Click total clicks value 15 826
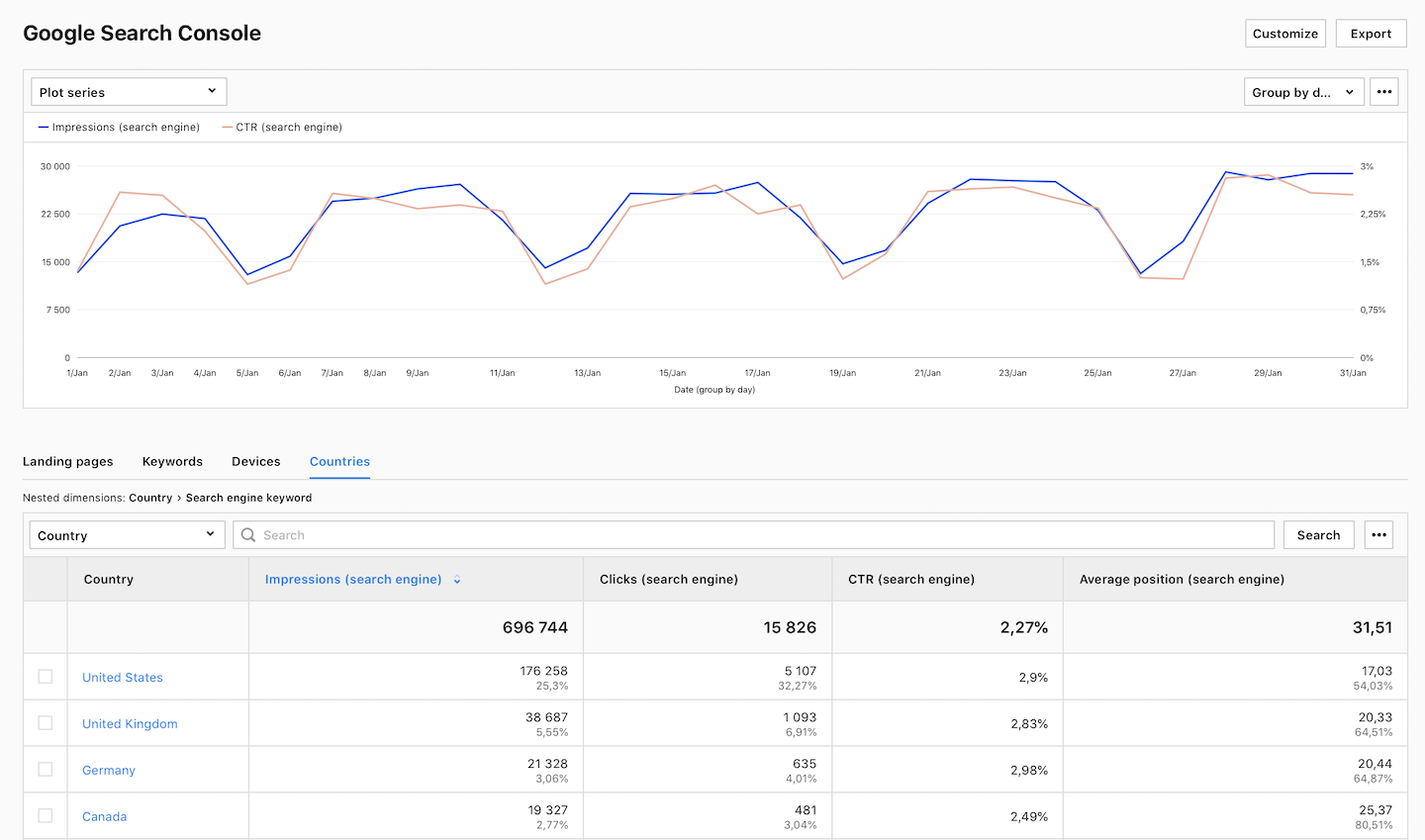Viewport: 1425px width, 840px height. click(790, 627)
